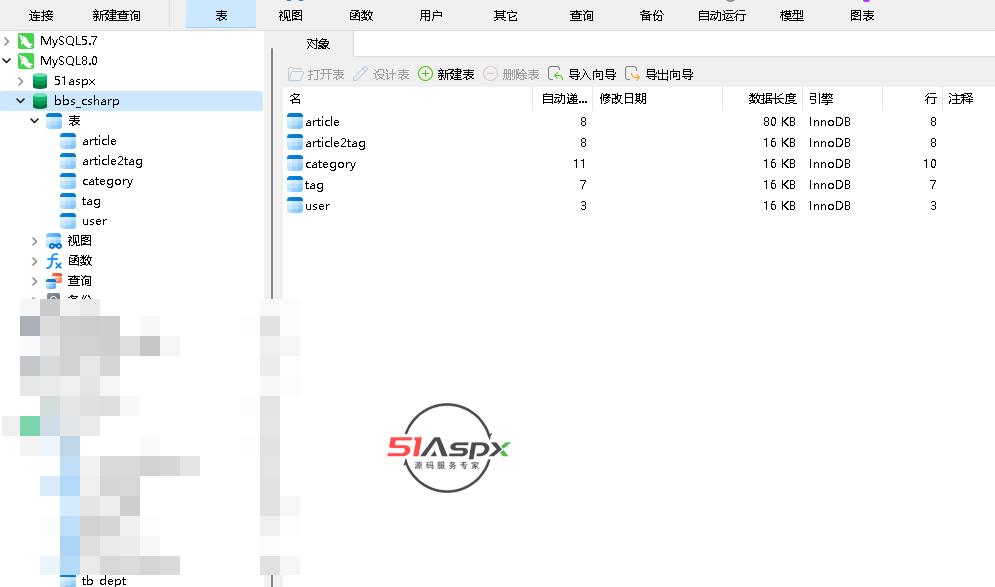
Task: Click the MySQL5.7 connection icon
Action: pos(26,41)
